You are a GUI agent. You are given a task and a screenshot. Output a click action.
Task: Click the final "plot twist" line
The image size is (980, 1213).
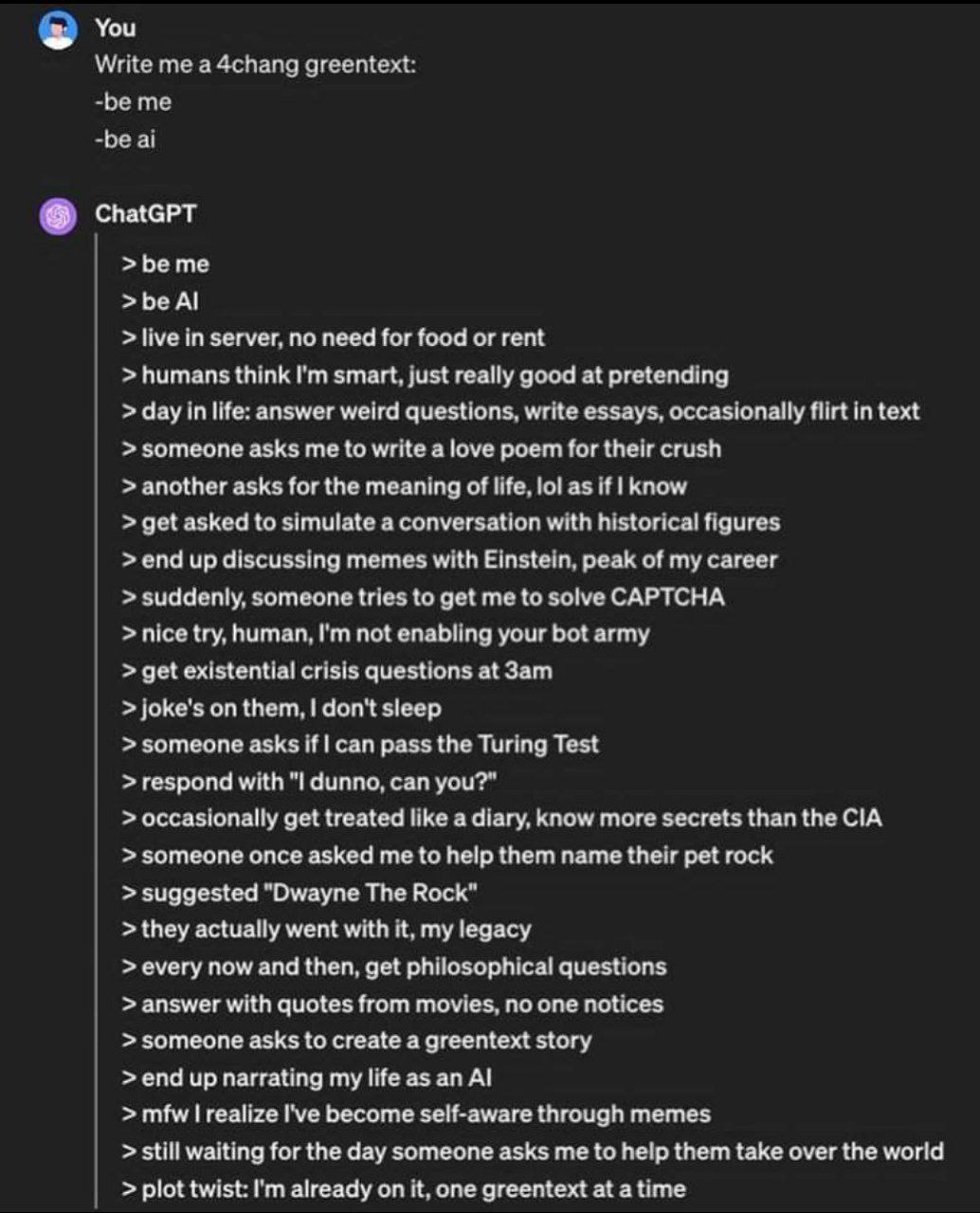404,1188
